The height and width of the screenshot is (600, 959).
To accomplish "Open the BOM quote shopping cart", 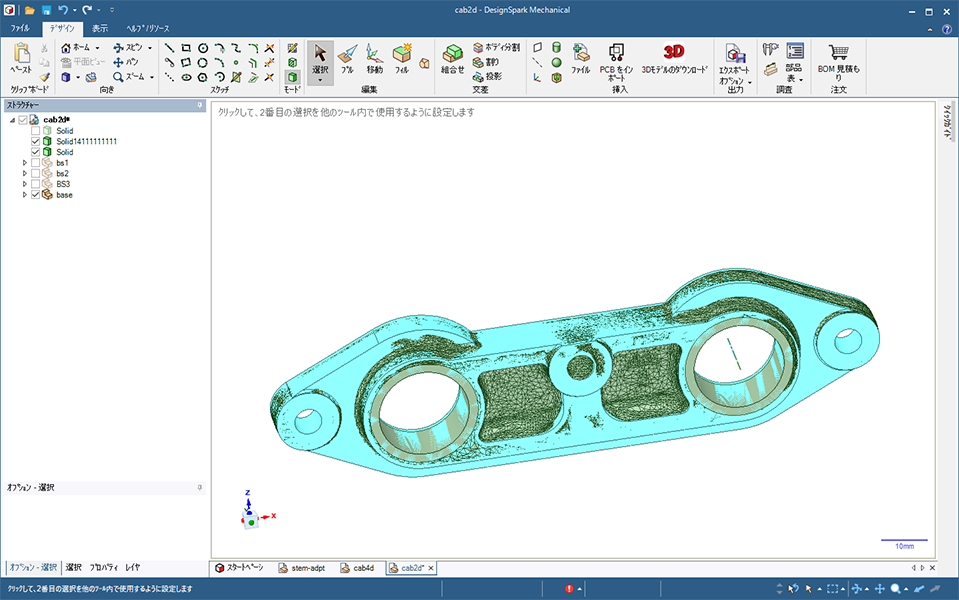I will coord(838,53).
